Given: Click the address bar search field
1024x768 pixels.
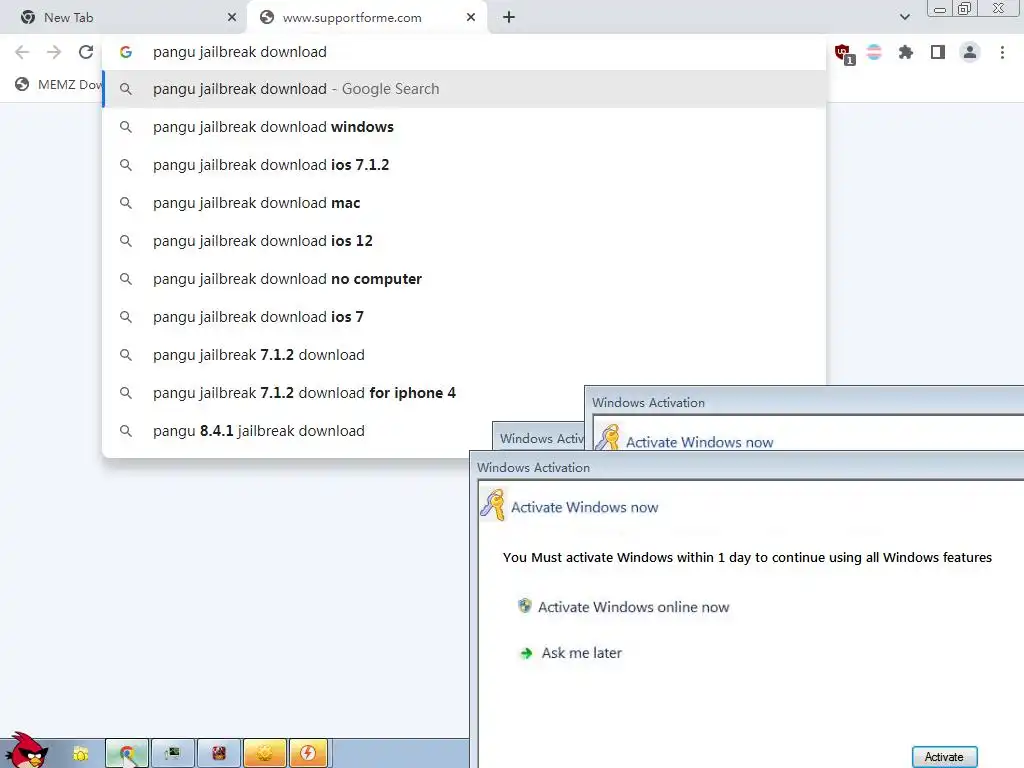Looking at the screenshot, I should pos(464,52).
